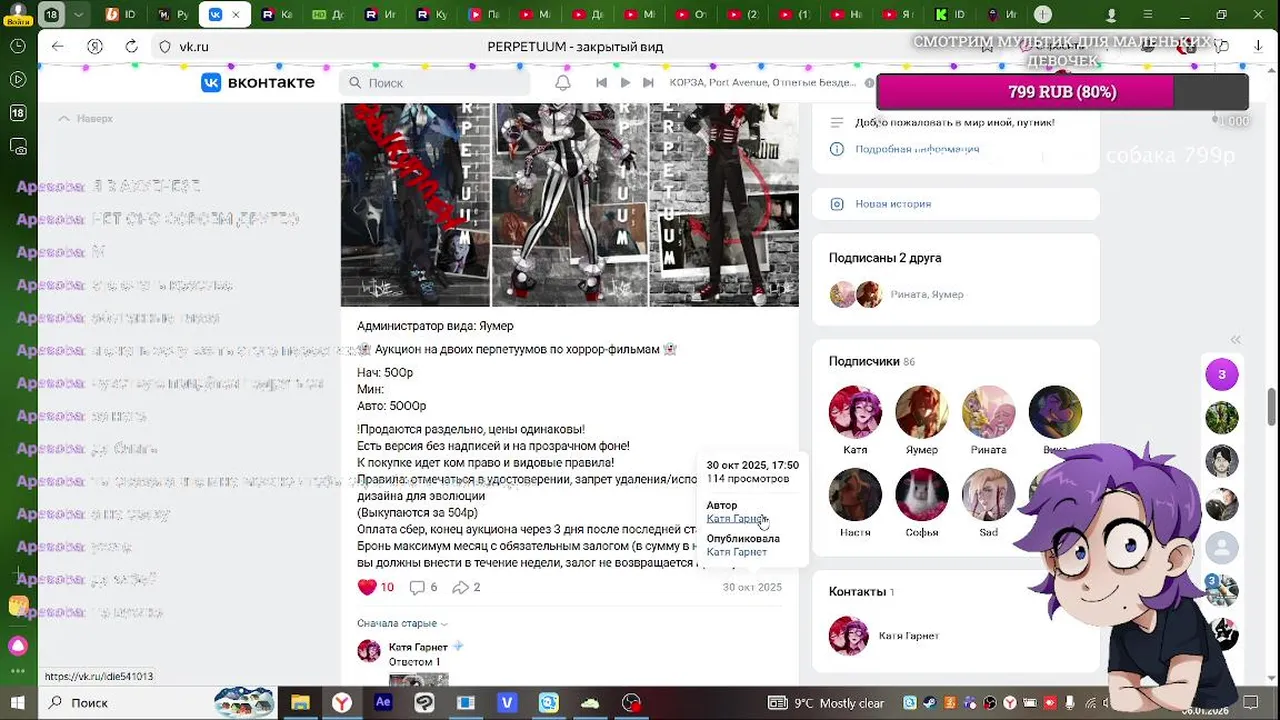Image resolution: width=1280 pixels, height=720 pixels.
Task: Open the post comments icon
Action: tap(417, 587)
